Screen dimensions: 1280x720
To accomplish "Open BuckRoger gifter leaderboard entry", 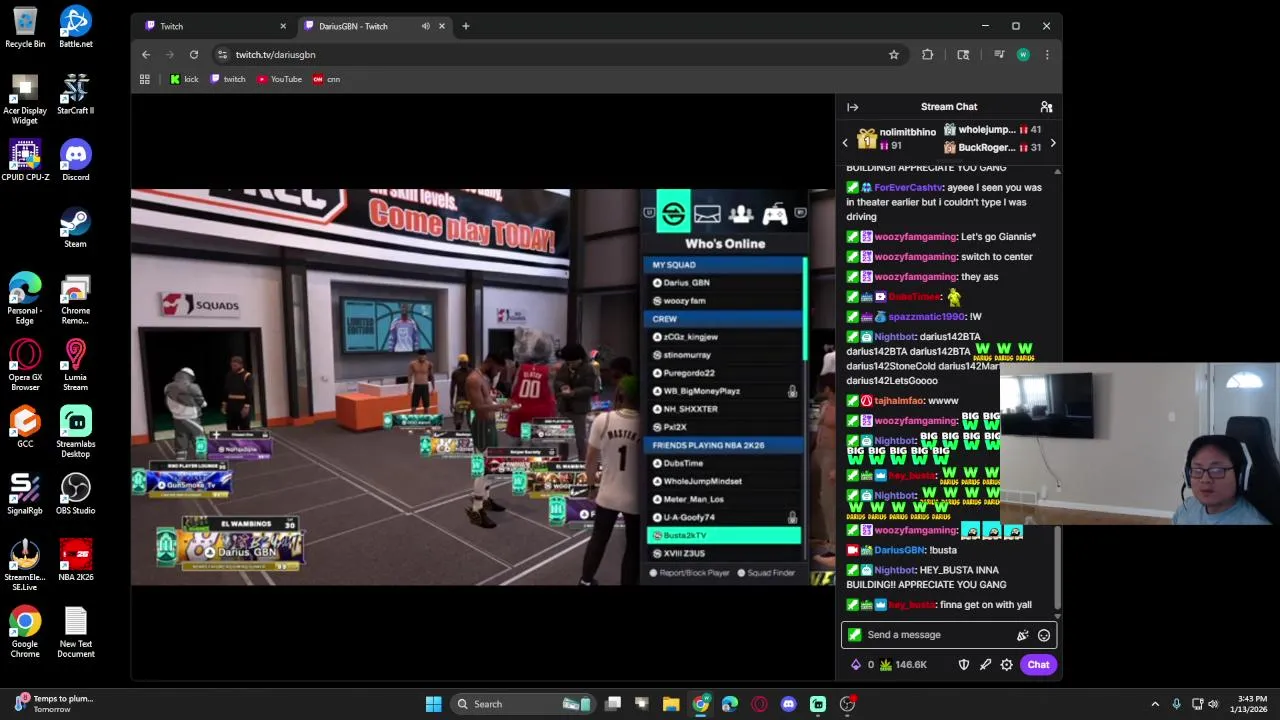I will point(992,148).
